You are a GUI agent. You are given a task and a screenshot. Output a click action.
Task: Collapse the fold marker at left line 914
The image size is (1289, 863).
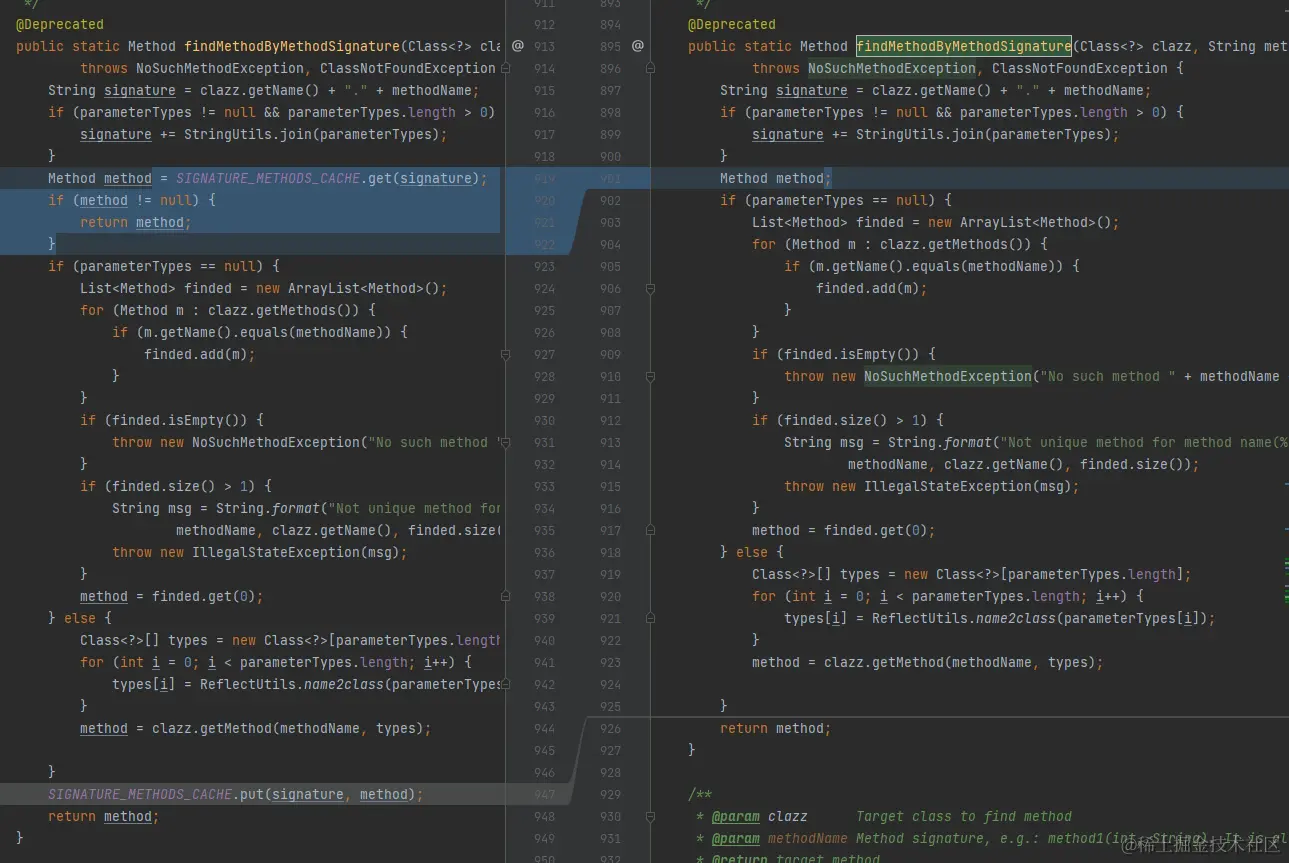click(505, 68)
